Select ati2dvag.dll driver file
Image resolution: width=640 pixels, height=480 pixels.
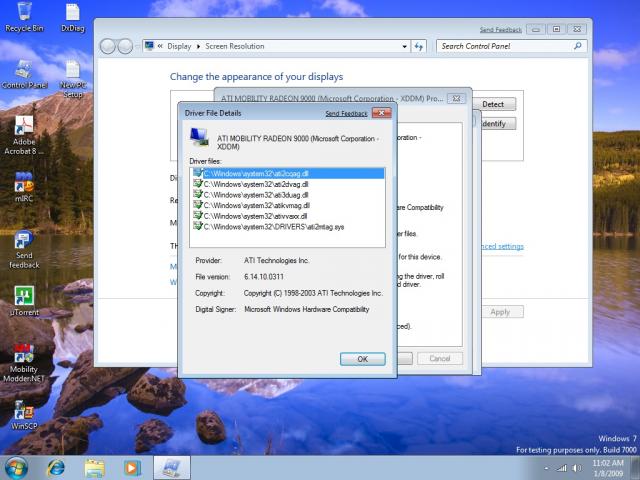(288, 184)
